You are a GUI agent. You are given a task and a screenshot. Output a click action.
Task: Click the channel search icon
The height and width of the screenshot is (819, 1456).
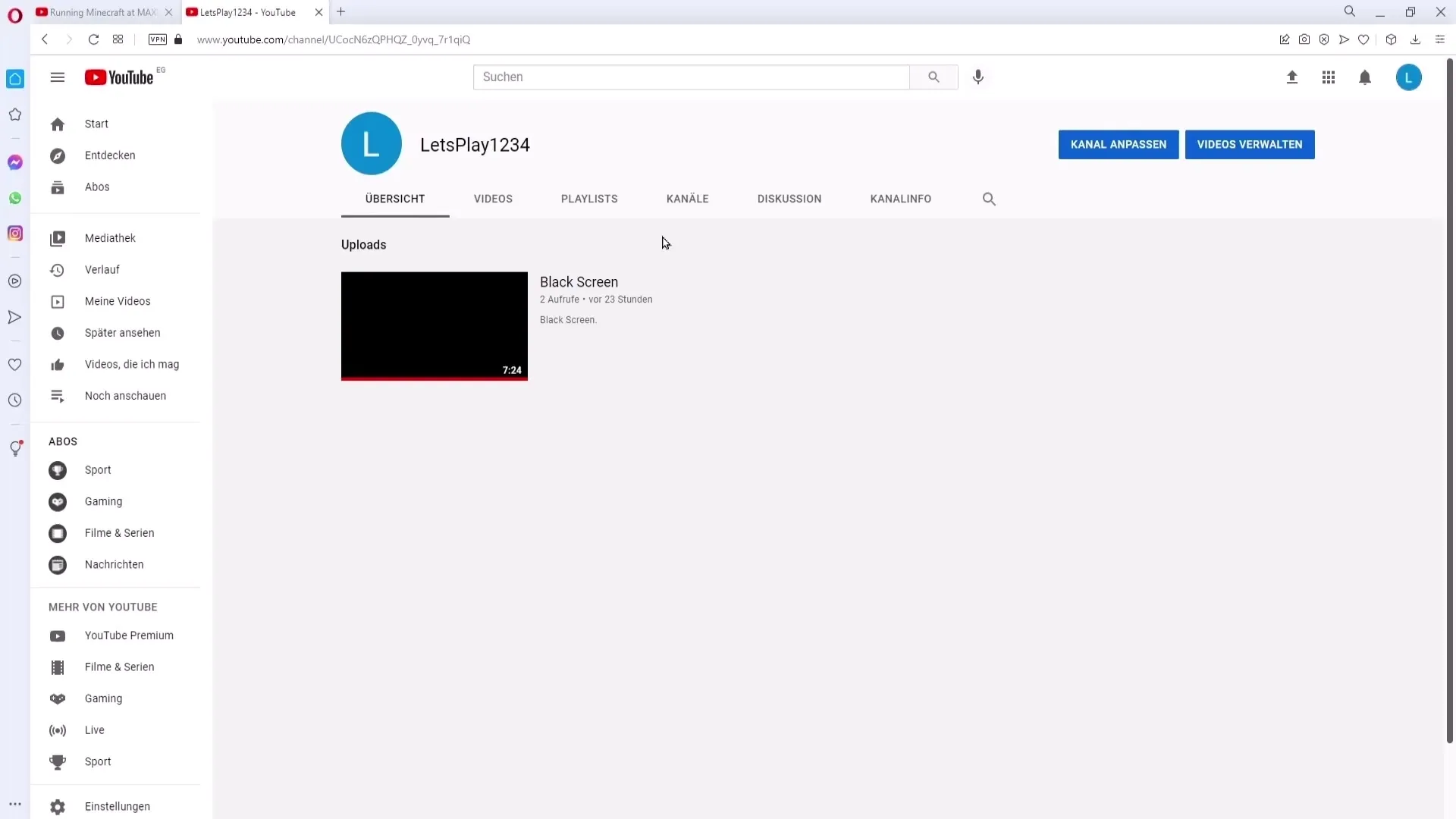tap(989, 198)
